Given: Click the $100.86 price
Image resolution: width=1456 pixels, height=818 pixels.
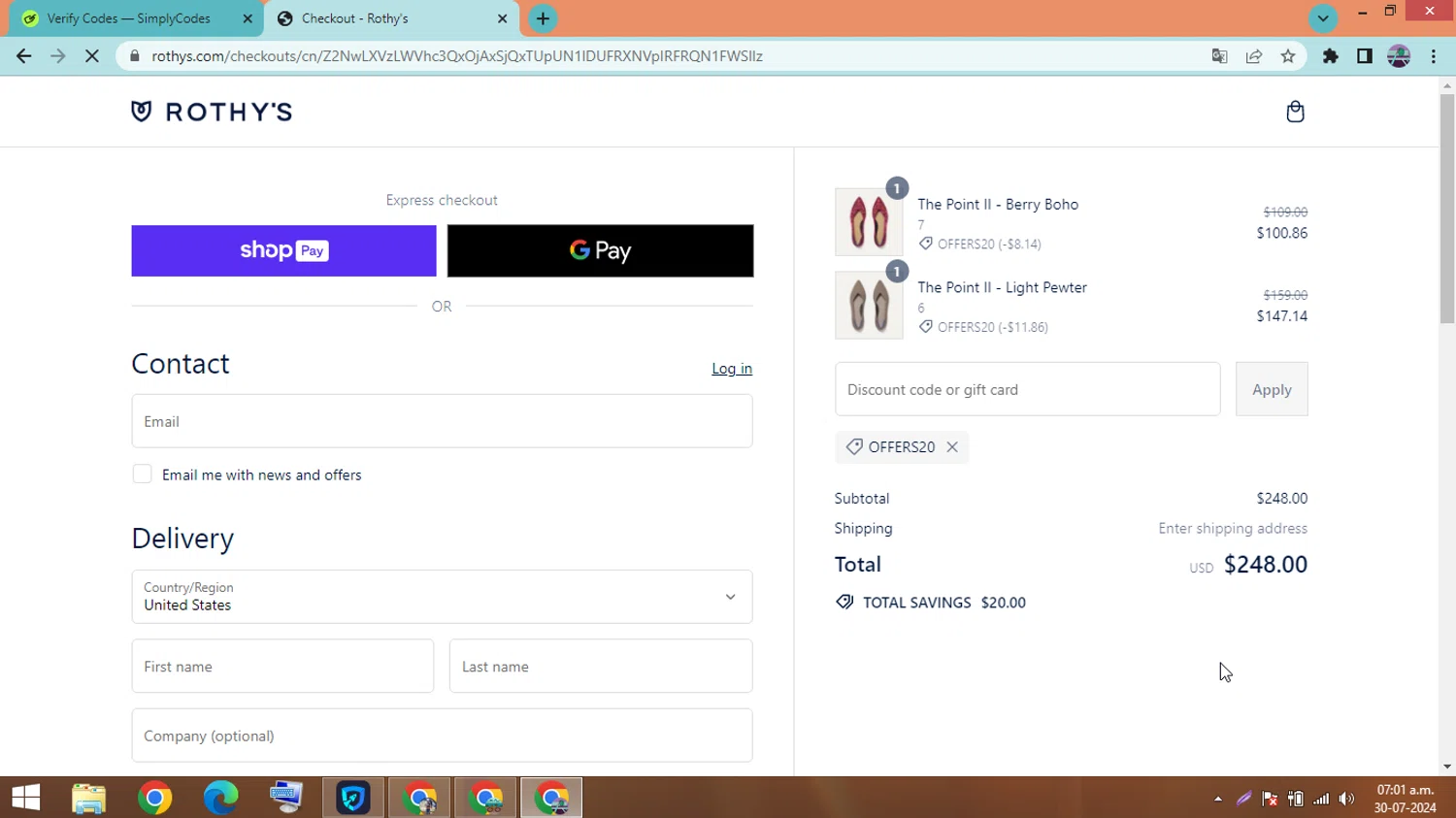Looking at the screenshot, I should click(1281, 233).
